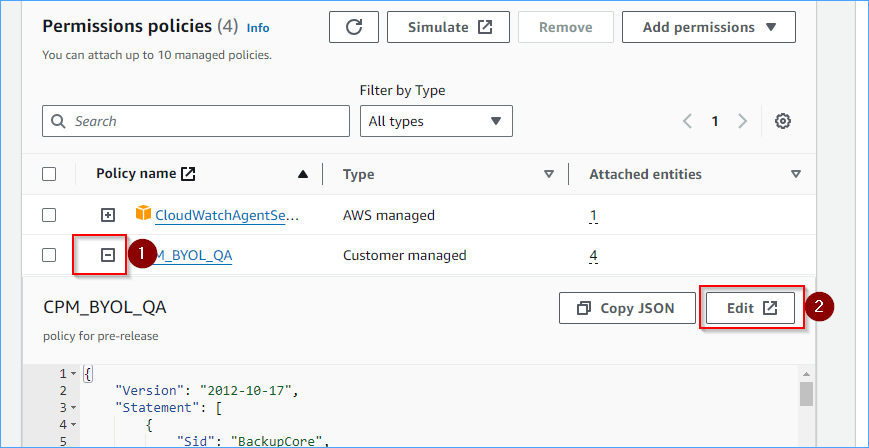The height and width of the screenshot is (448, 869).
Task: Click the JSON scrollbar up arrow
Action: coord(806,374)
